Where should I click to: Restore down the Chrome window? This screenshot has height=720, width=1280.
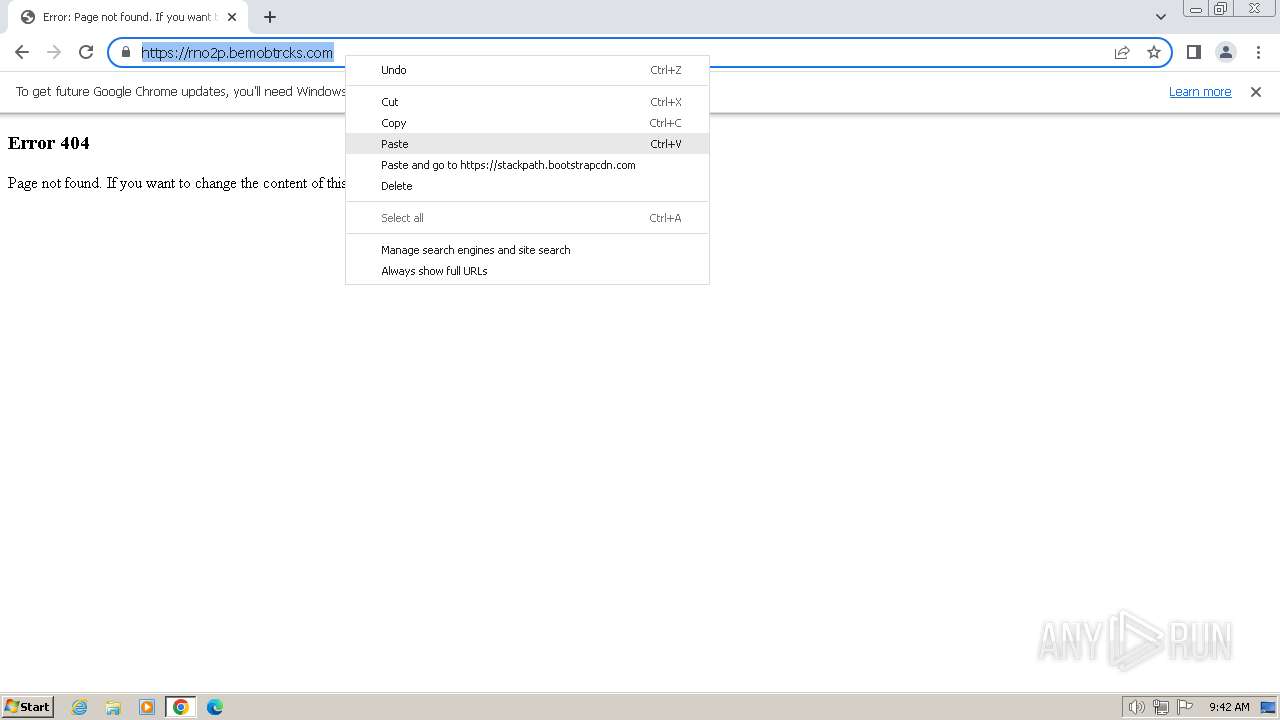click(1221, 9)
